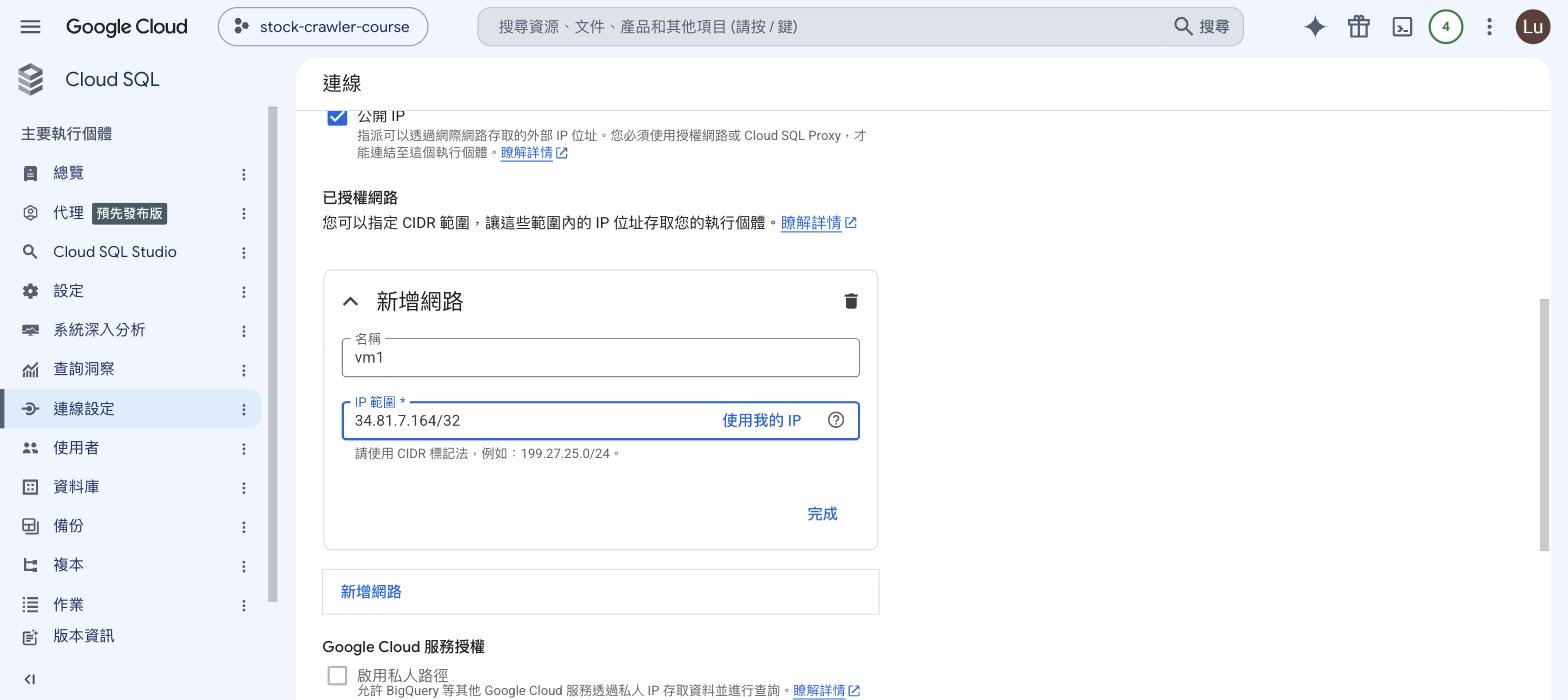1568x700 pixels.
Task: Open more options for 系統深入分析
Action: (x=243, y=331)
